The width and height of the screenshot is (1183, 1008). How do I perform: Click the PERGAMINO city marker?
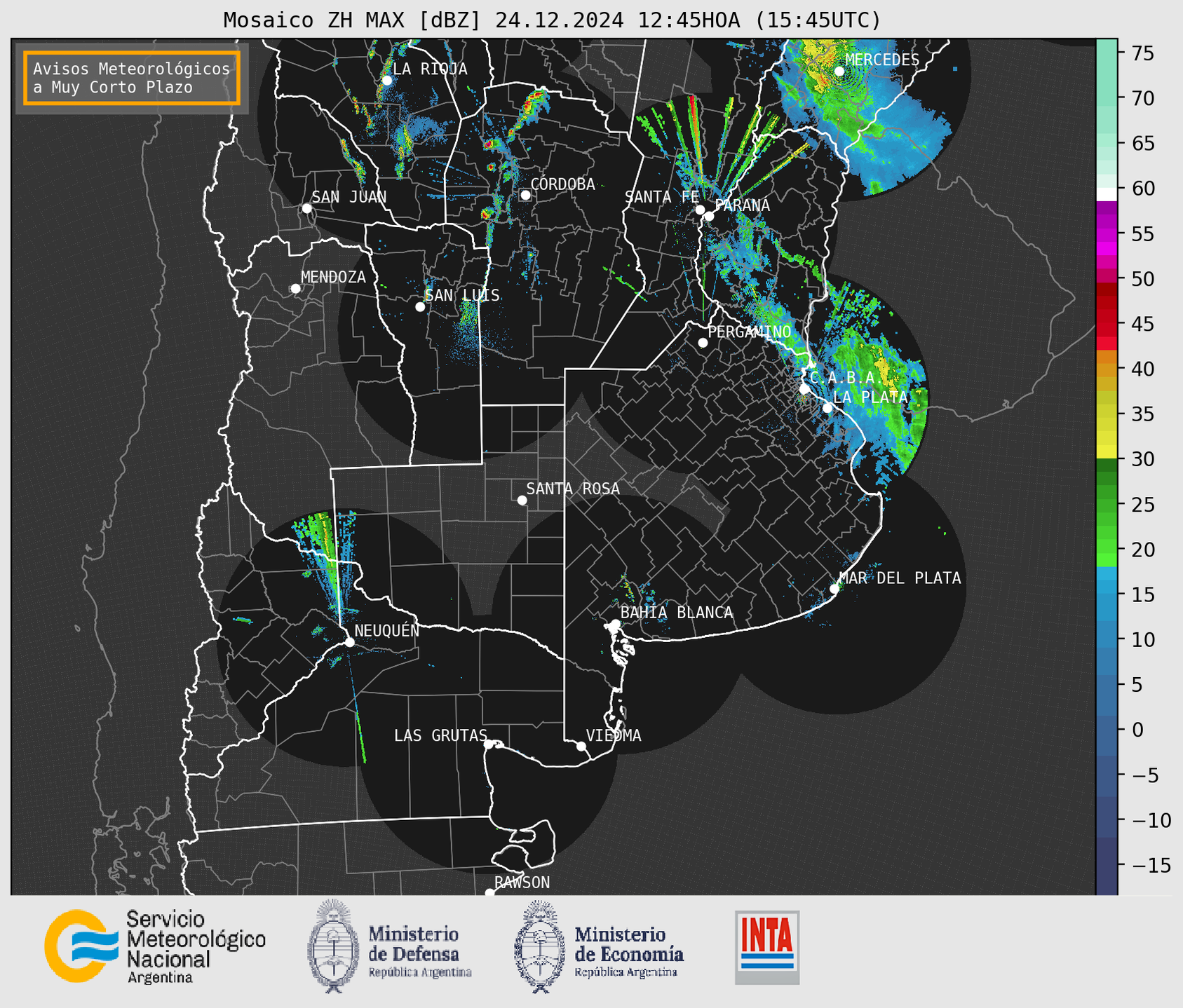coord(703,343)
